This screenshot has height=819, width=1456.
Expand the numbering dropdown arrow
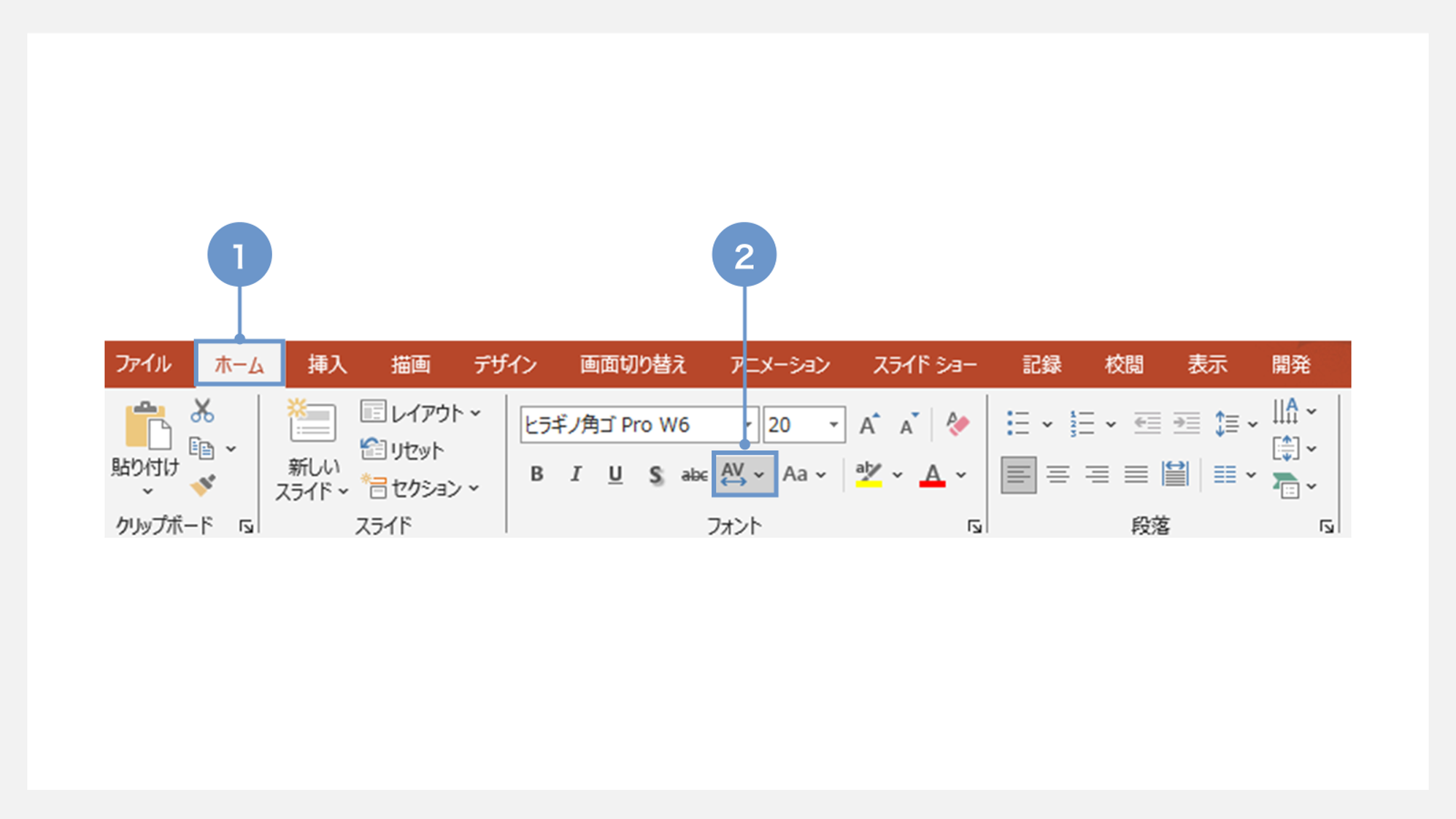click(x=1111, y=424)
